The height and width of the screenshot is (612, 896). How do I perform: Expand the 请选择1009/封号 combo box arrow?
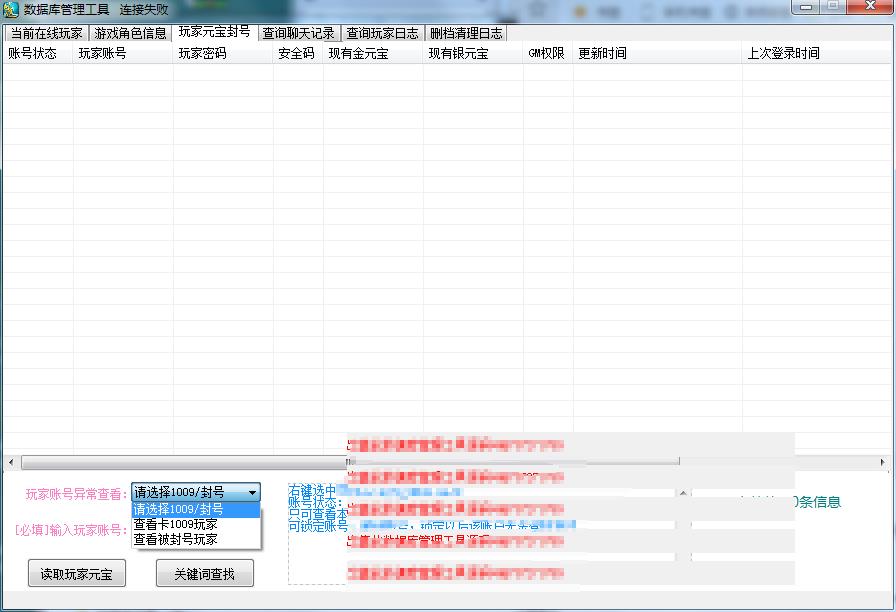(x=252, y=492)
